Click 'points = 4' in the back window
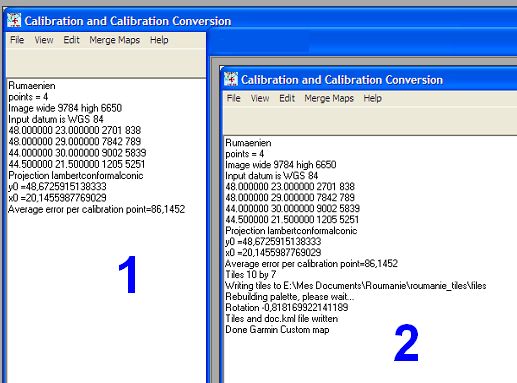Image resolution: width=517 pixels, height=383 pixels. [28, 97]
